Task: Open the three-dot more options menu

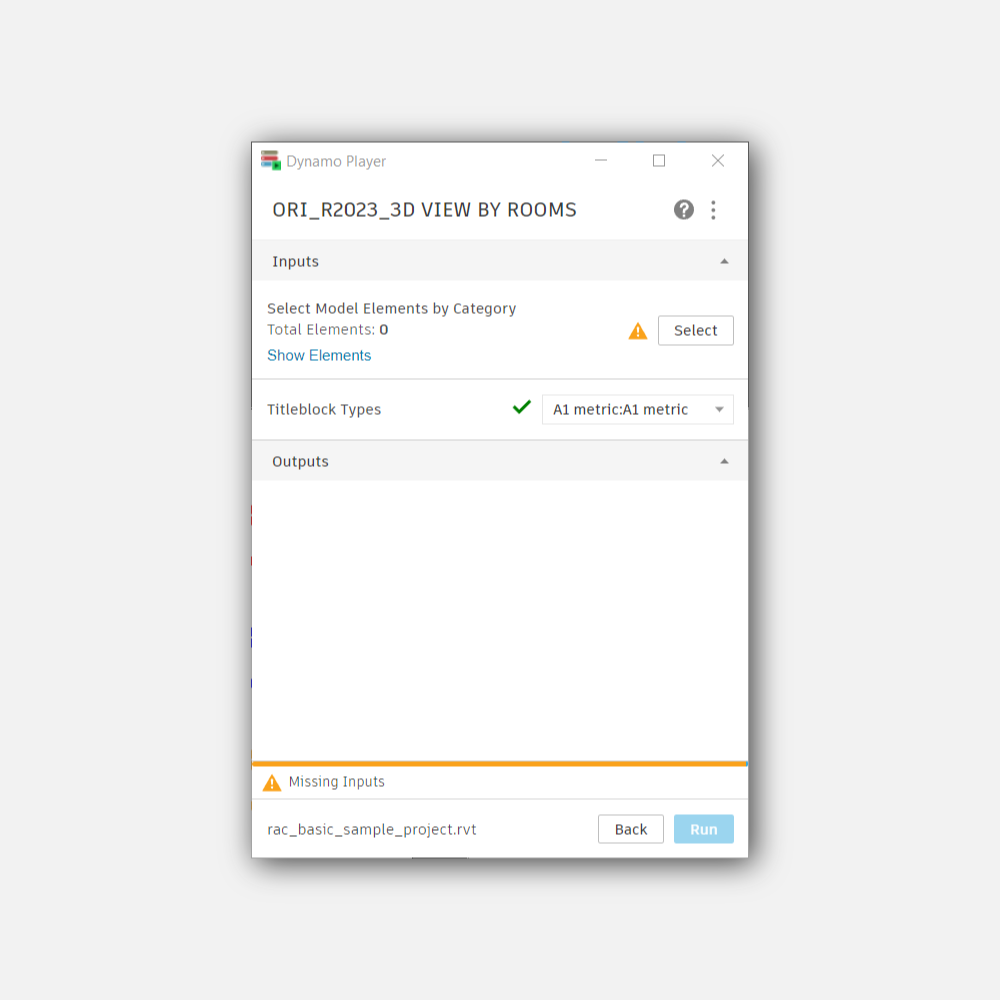Action: tap(714, 210)
